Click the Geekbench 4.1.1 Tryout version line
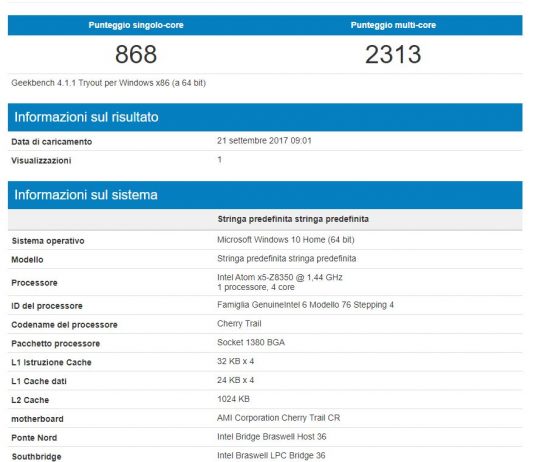 (108, 83)
